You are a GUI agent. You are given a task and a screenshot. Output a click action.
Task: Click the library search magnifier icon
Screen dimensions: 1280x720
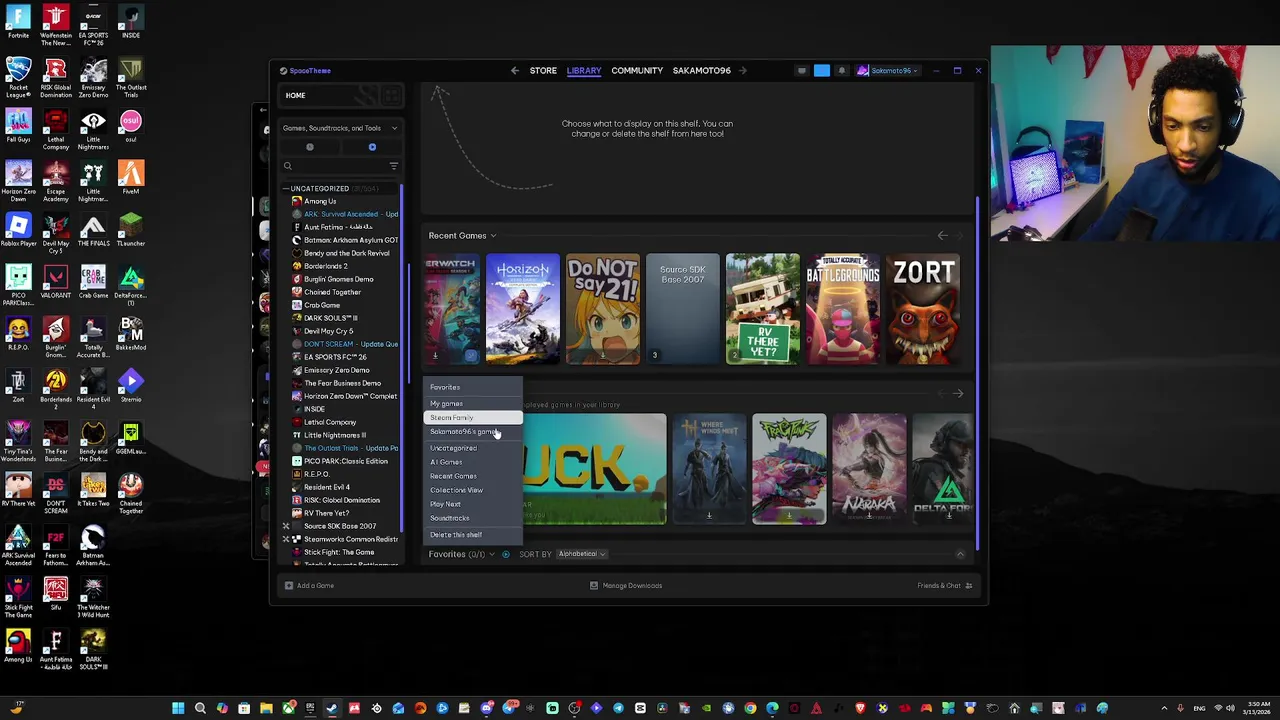(x=288, y=166)
